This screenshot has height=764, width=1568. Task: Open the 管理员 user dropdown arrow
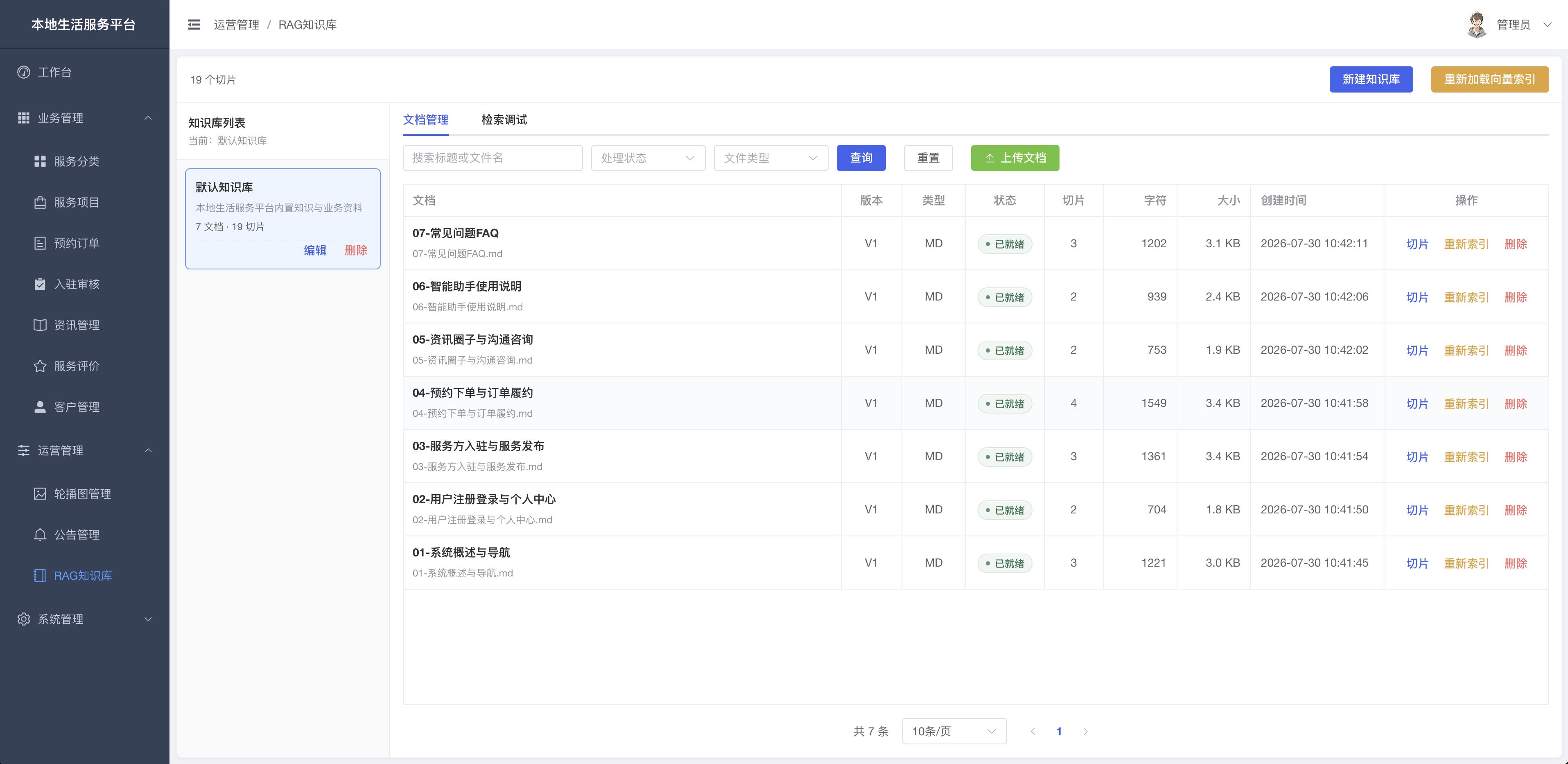[1547, 24]
